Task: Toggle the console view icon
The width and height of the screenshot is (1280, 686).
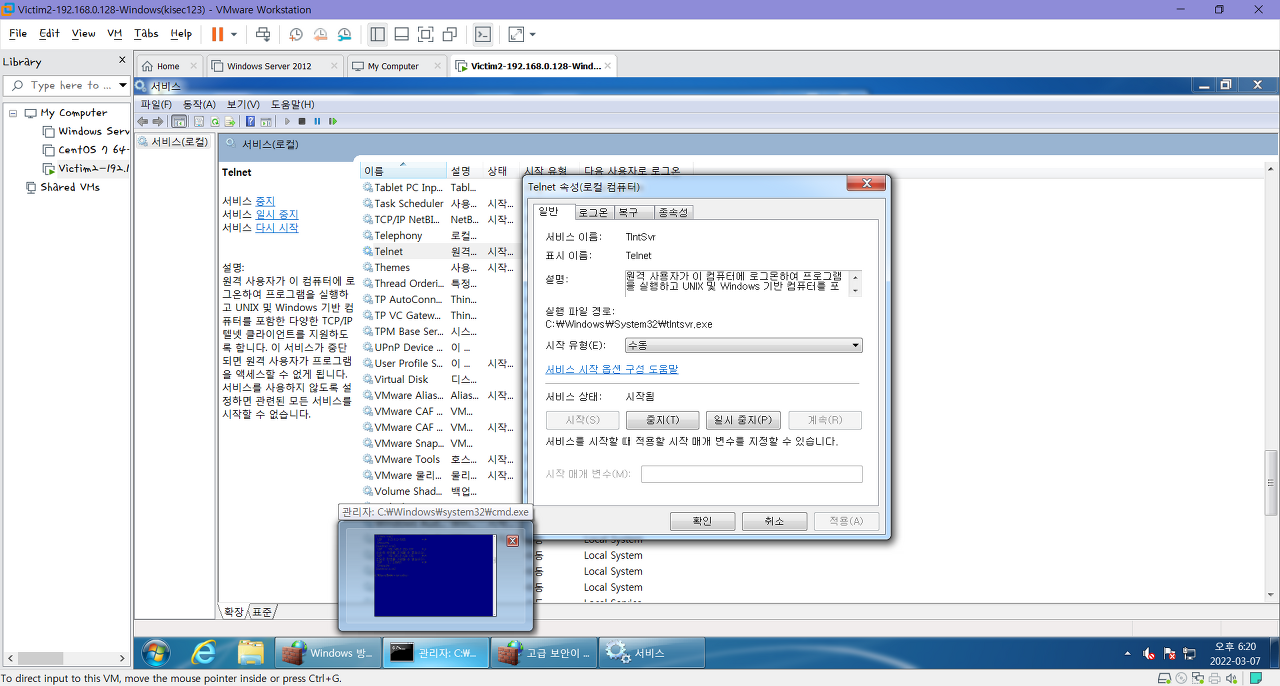Action: (482, 34)
